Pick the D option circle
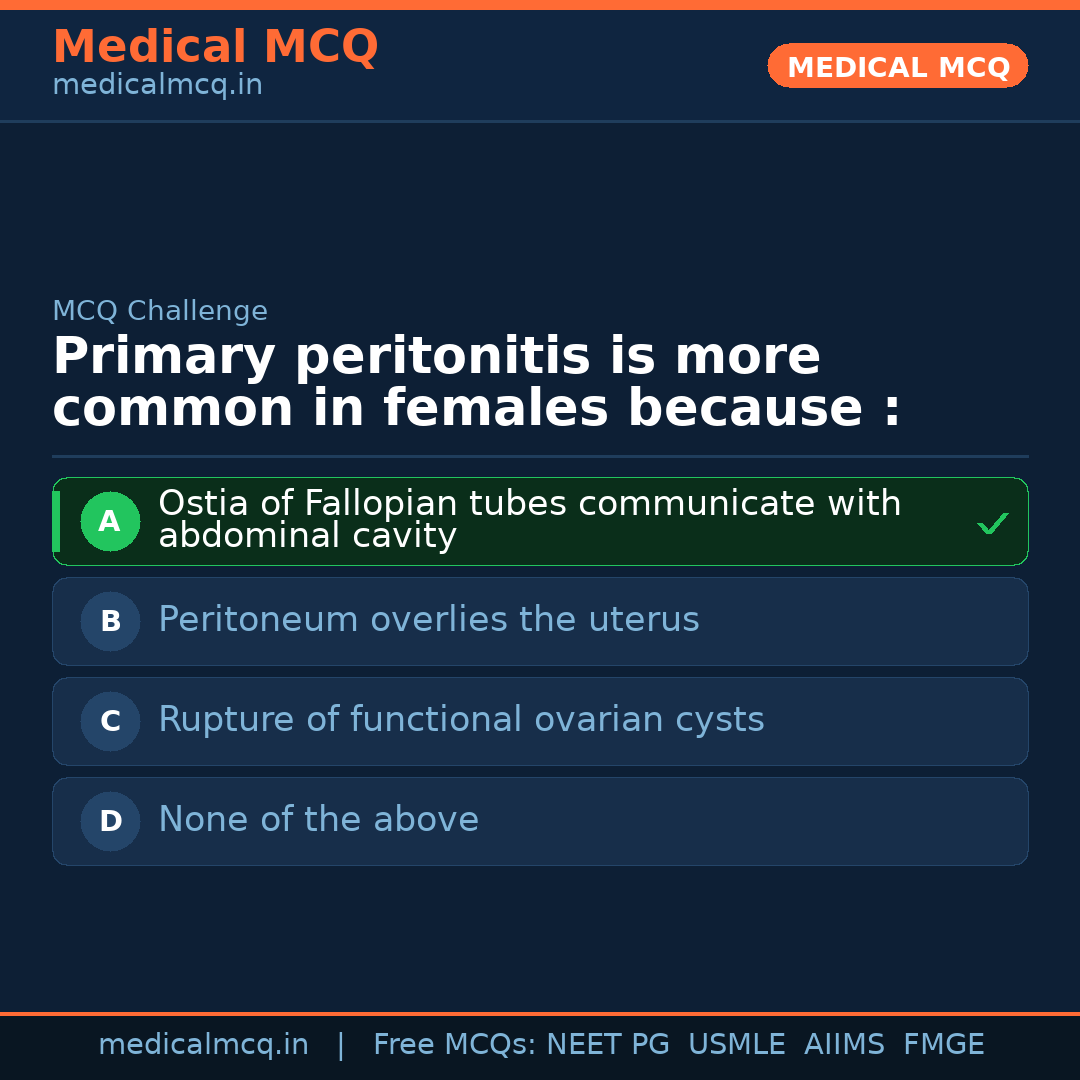The height and width of the screenshot is (1080, 1080). (110, 821)
